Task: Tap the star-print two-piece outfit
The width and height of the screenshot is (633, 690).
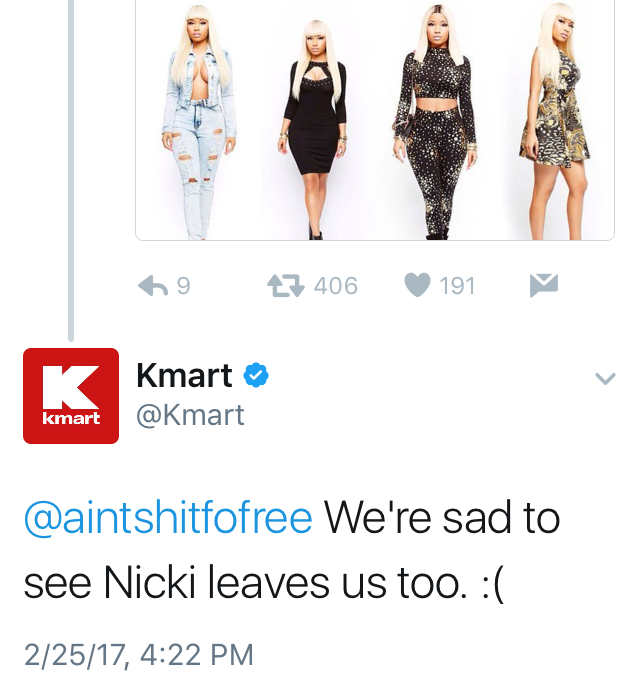Action: pyautogui.click(x=435, y=121)
